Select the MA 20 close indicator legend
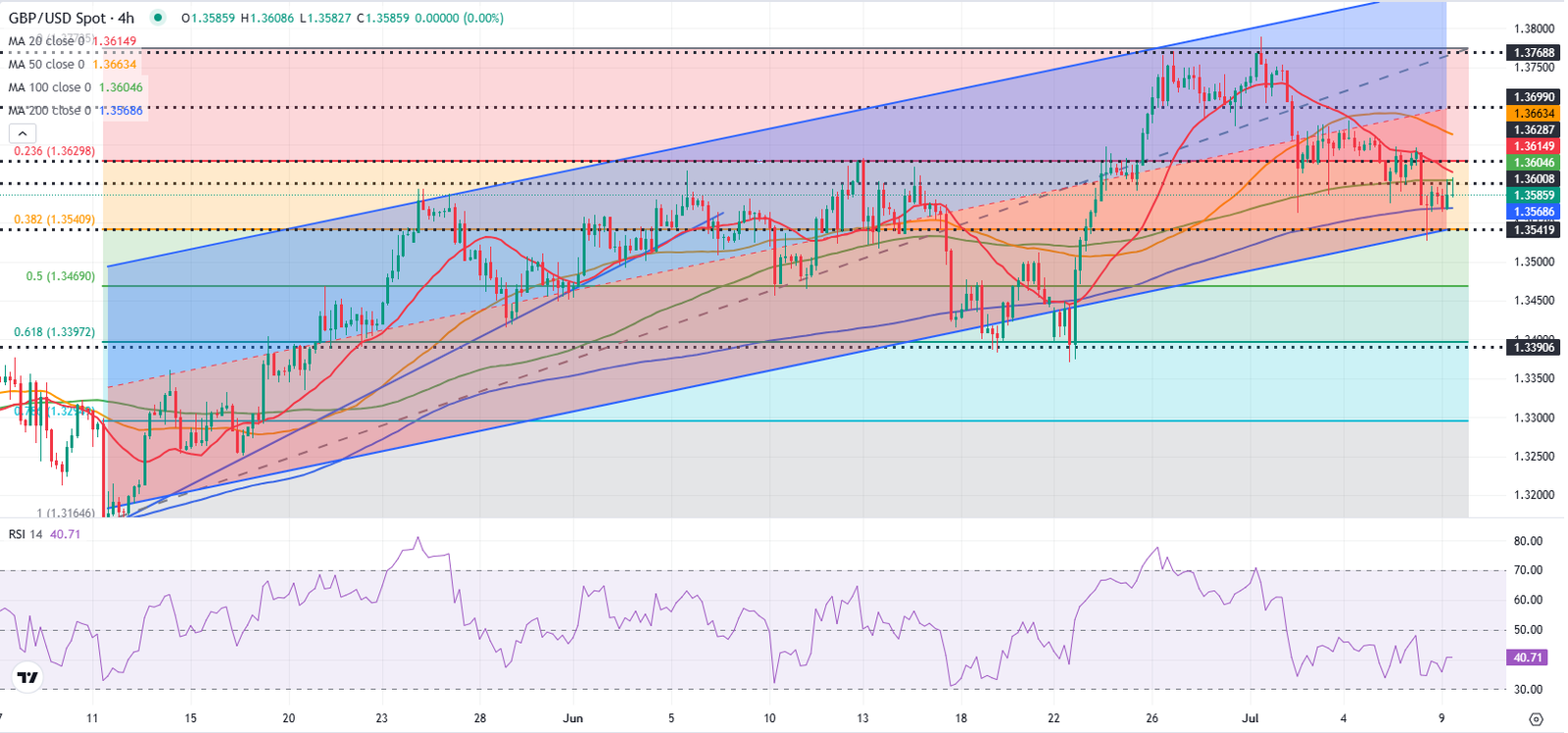Screen dimensions: 1568x733 point(73,41)
